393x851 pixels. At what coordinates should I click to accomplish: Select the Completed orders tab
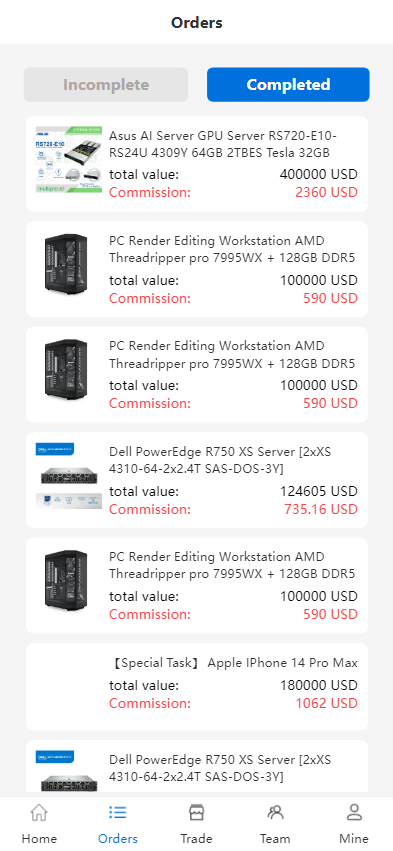tap(288, 85)
